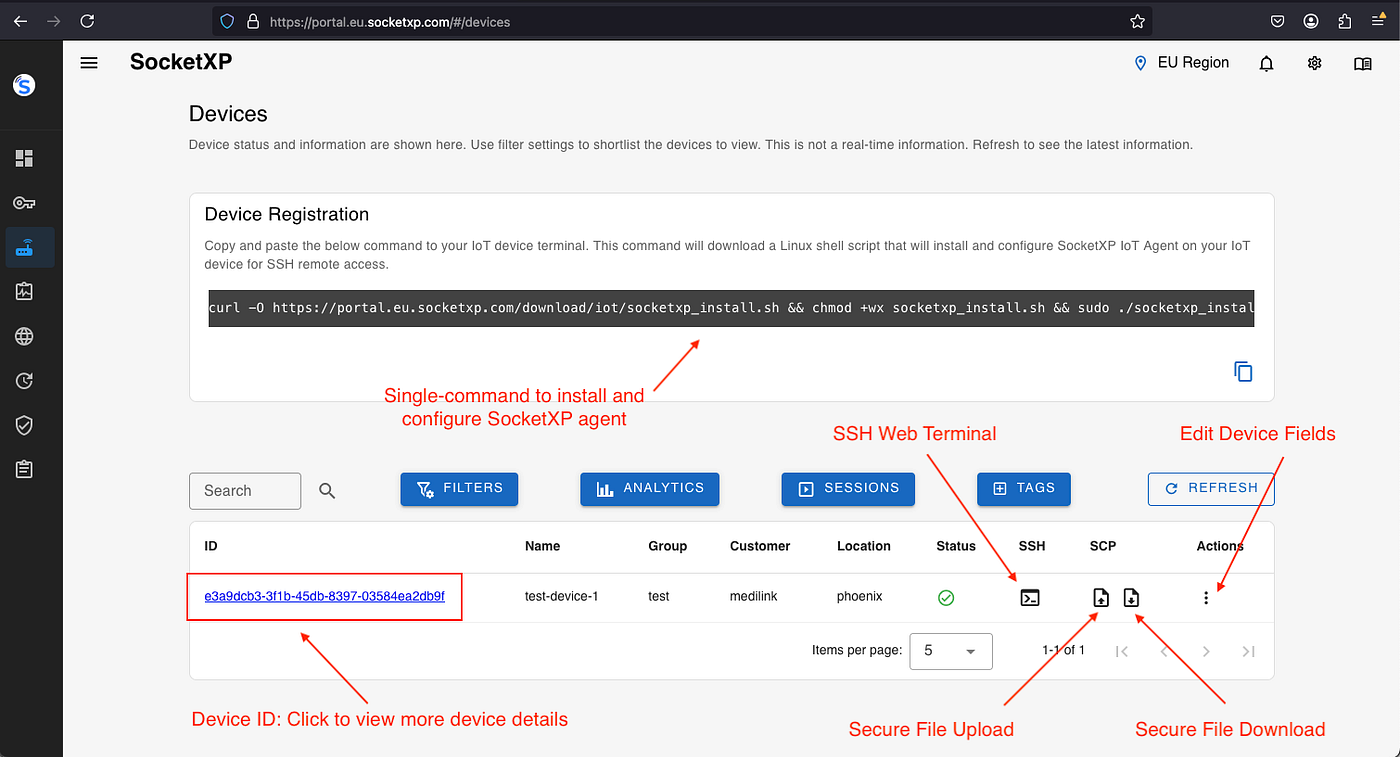The width and height of the screenshot is (1400, 757).
Task: Click the SCP file download icon
Action: 1131,598
